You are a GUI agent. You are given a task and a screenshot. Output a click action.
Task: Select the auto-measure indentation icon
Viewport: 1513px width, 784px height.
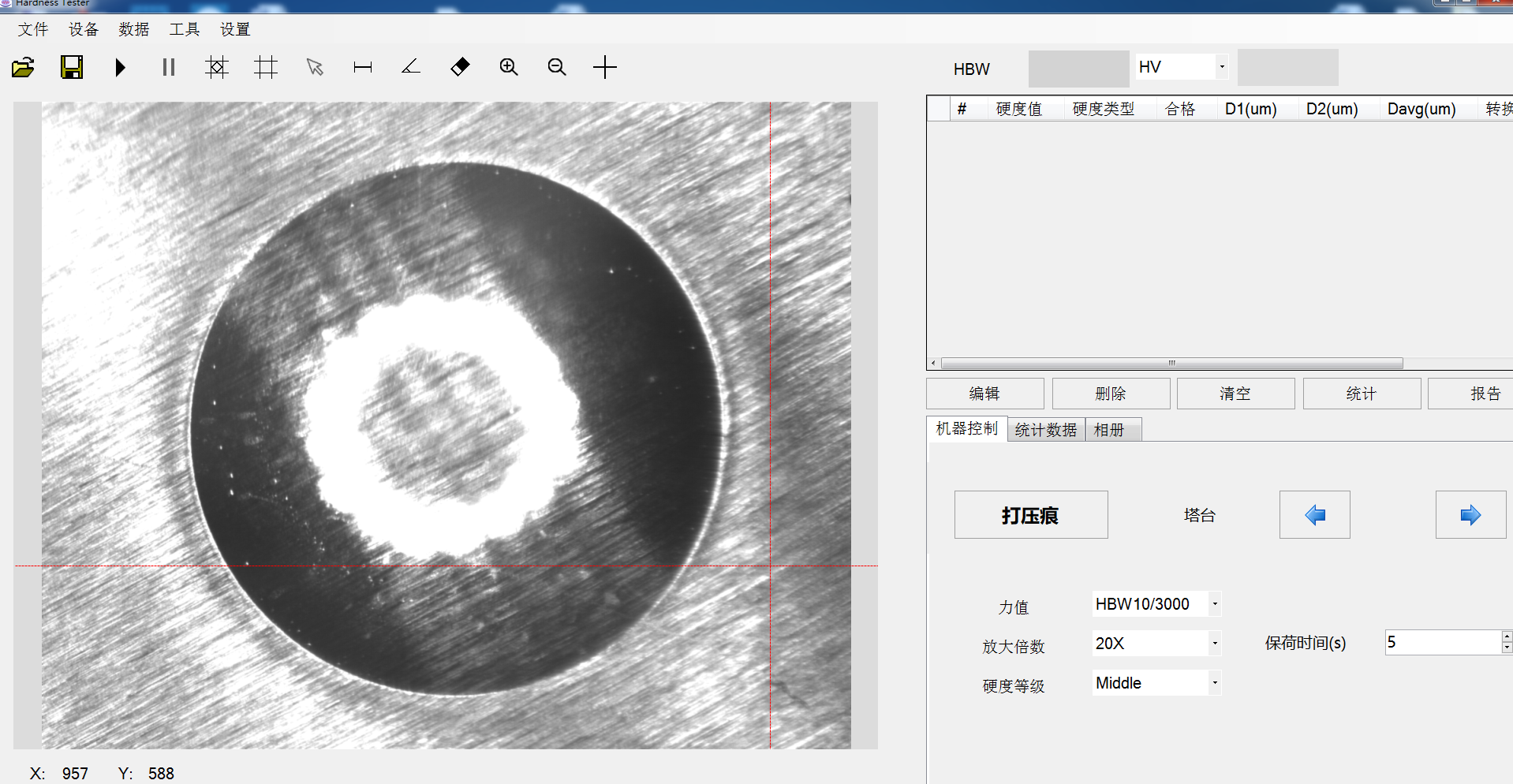pyautogui.click(x=217, y=68)
